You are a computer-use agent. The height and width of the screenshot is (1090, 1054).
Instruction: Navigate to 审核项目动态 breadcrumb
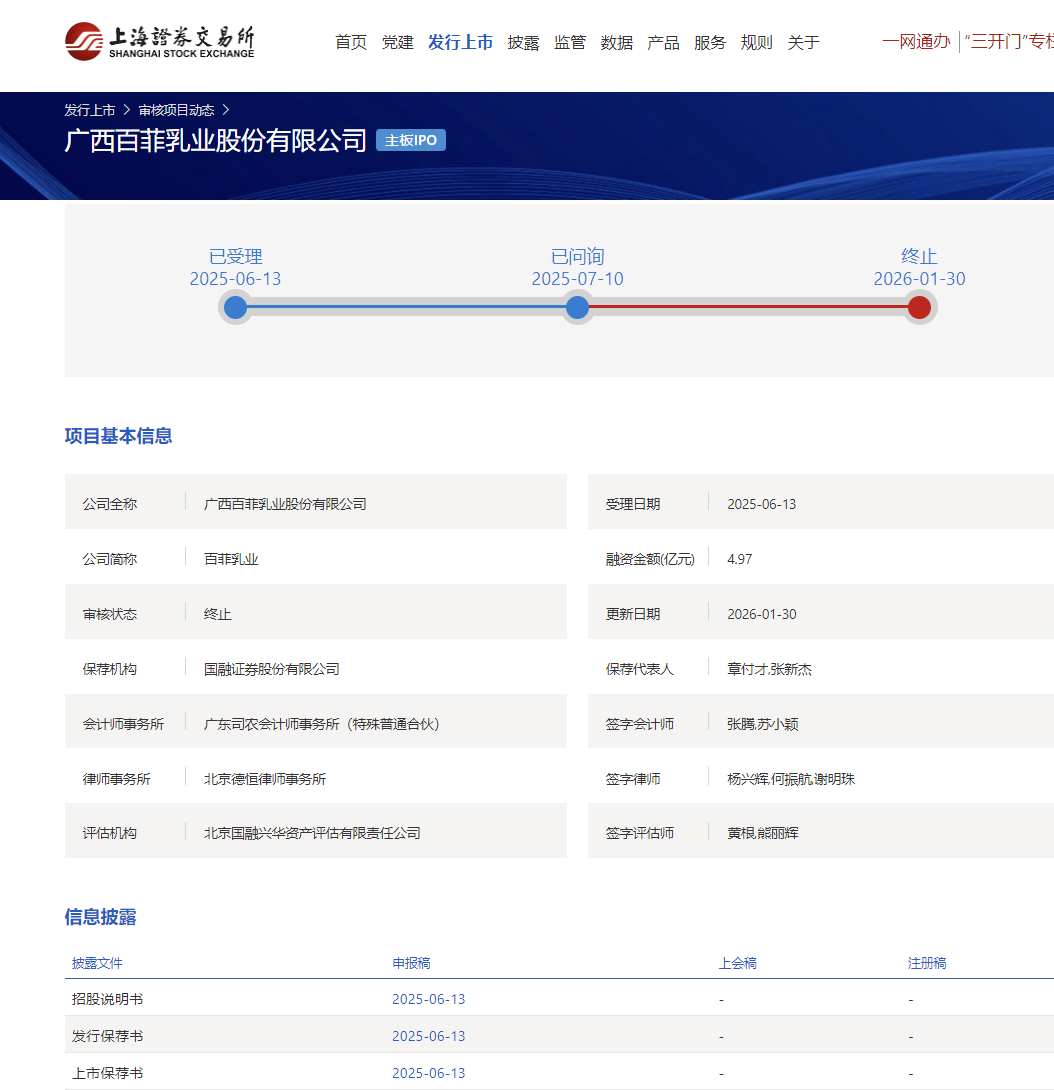(x=176, y=110)
